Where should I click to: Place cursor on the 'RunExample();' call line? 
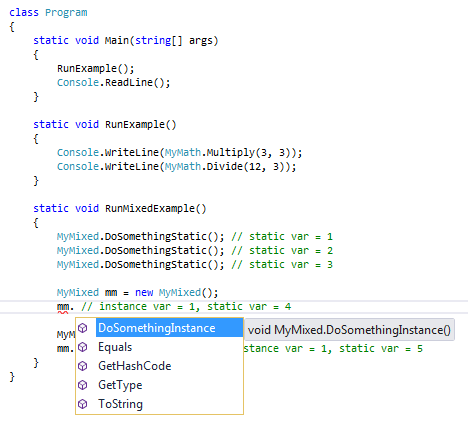click(x=96, y=69)
